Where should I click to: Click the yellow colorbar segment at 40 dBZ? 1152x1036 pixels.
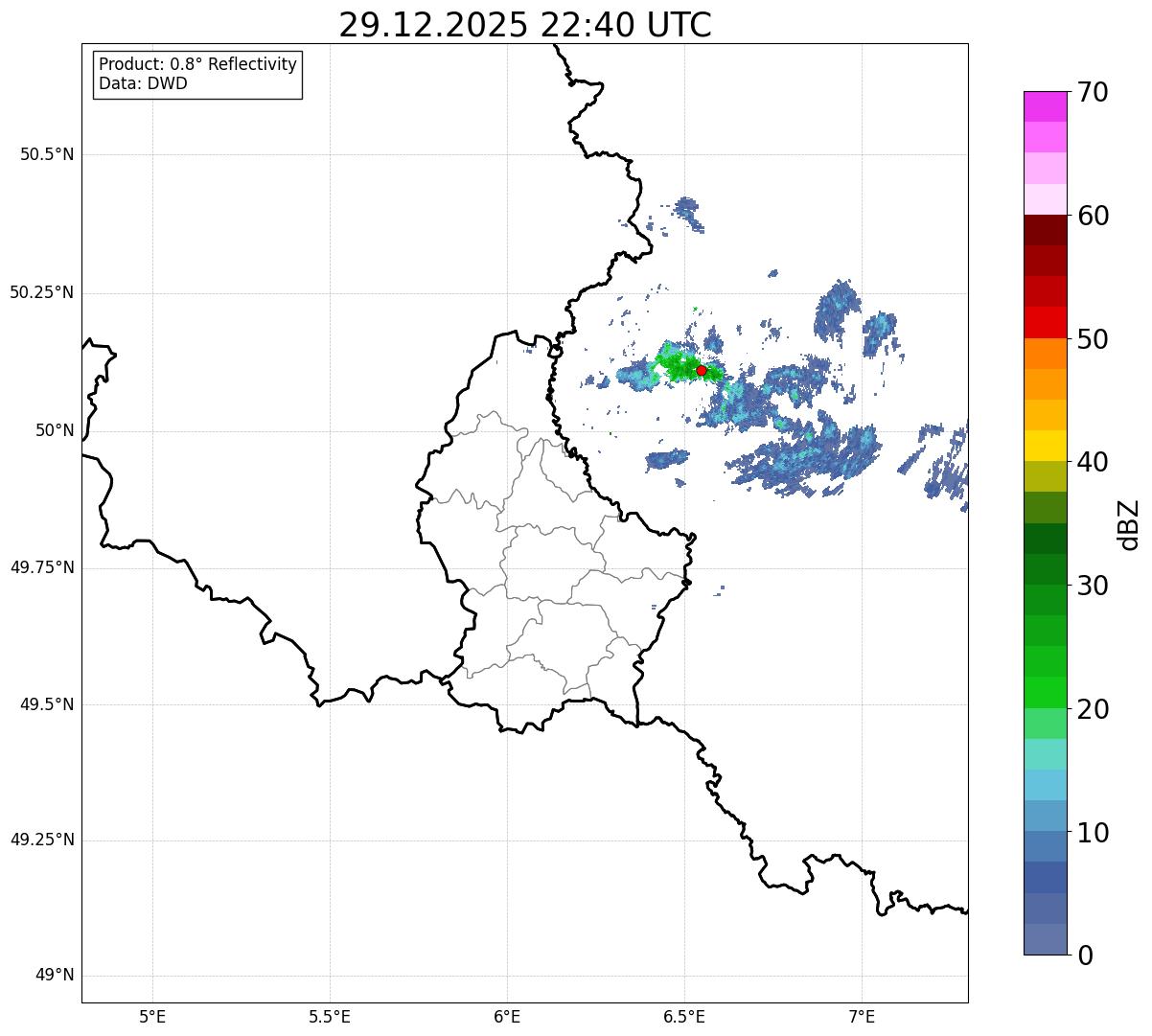[1045, 446]
